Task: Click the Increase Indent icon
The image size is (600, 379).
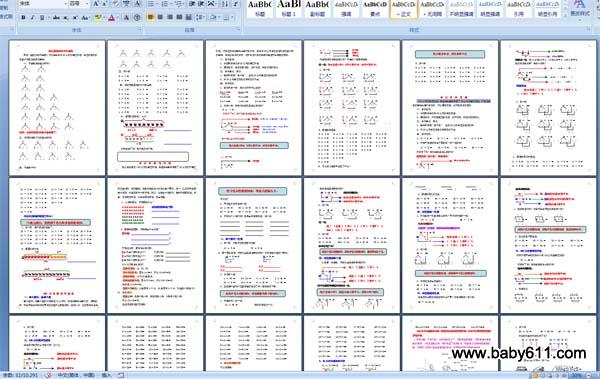Action: [x=201, y=4]
